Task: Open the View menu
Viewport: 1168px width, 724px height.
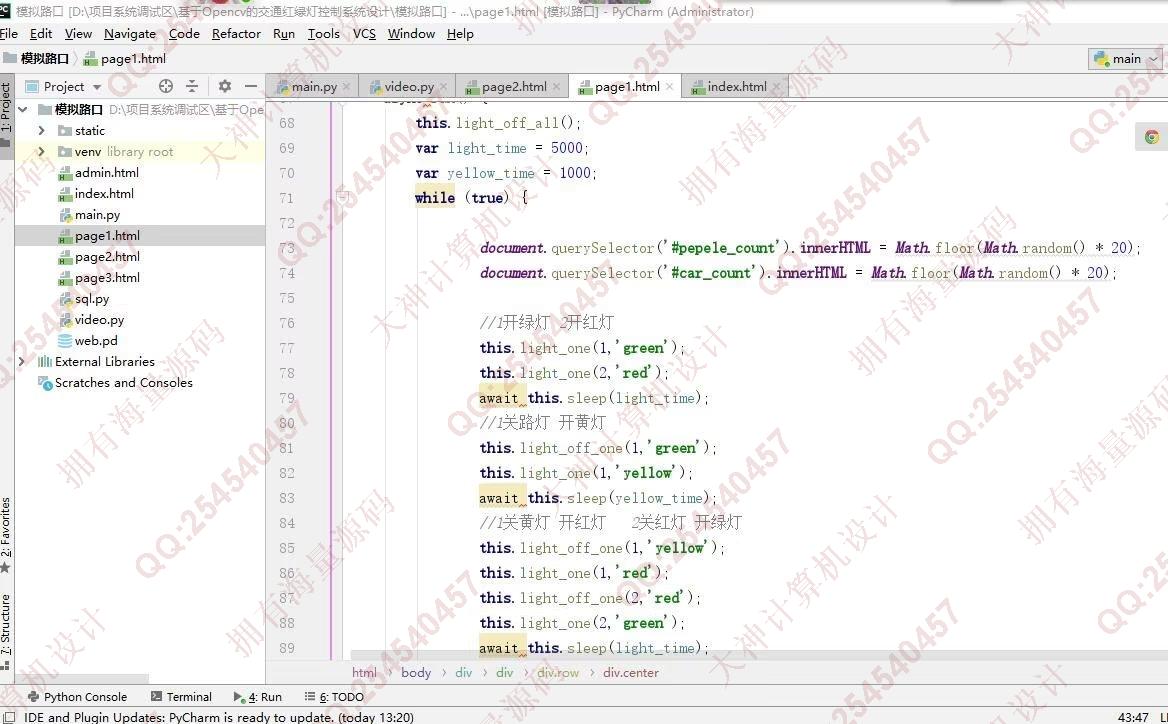Action: pyautogui.click(x=78, y=34)
